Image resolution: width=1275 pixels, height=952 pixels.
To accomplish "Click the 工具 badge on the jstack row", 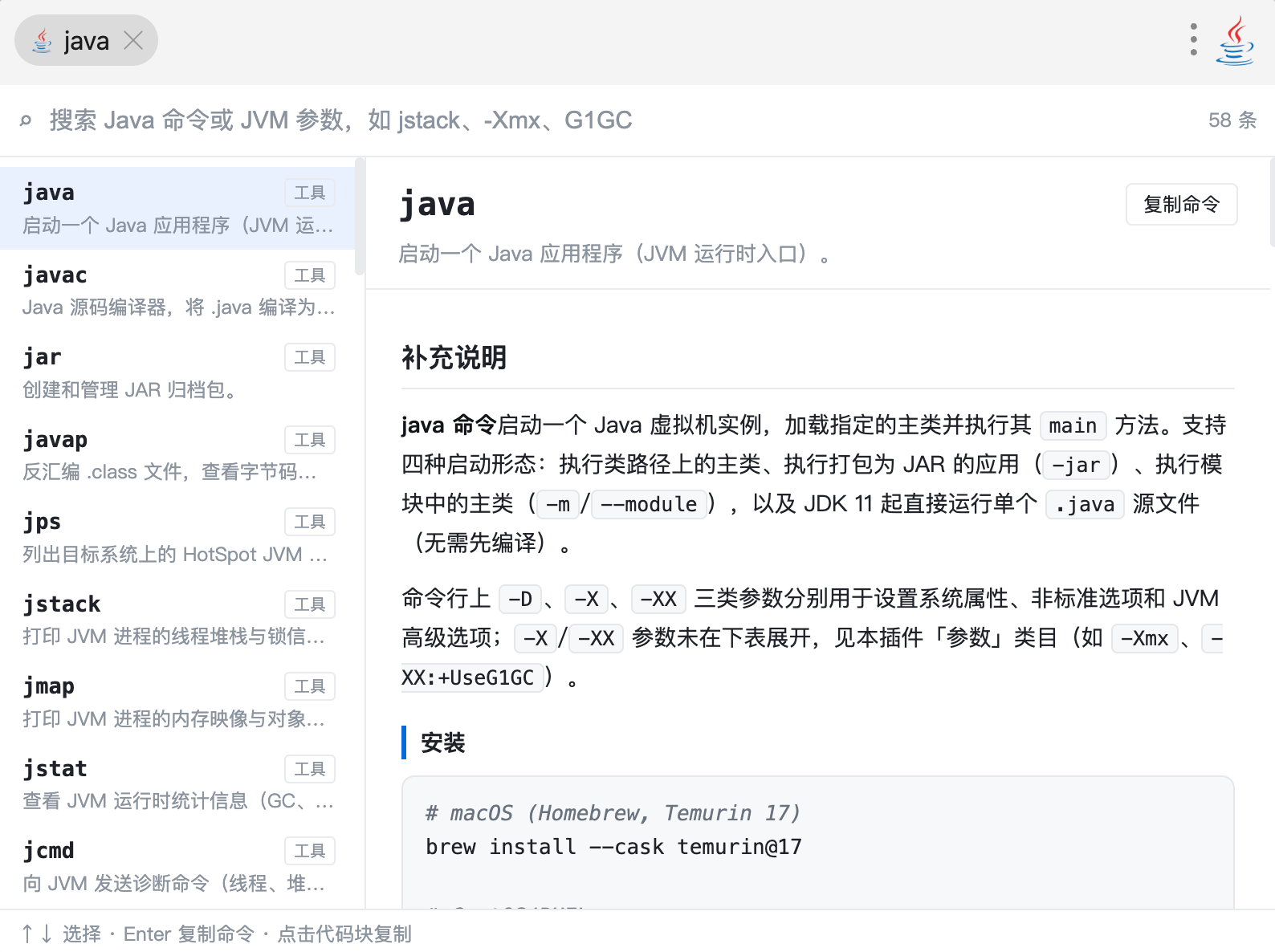I will pos(310,604).
